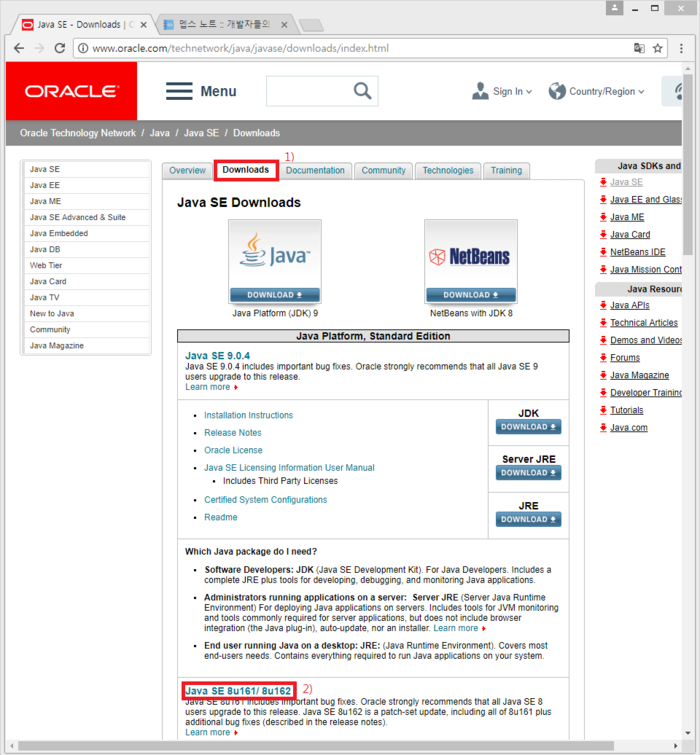Click Java SE breadcrumb link

coord(201,133)
